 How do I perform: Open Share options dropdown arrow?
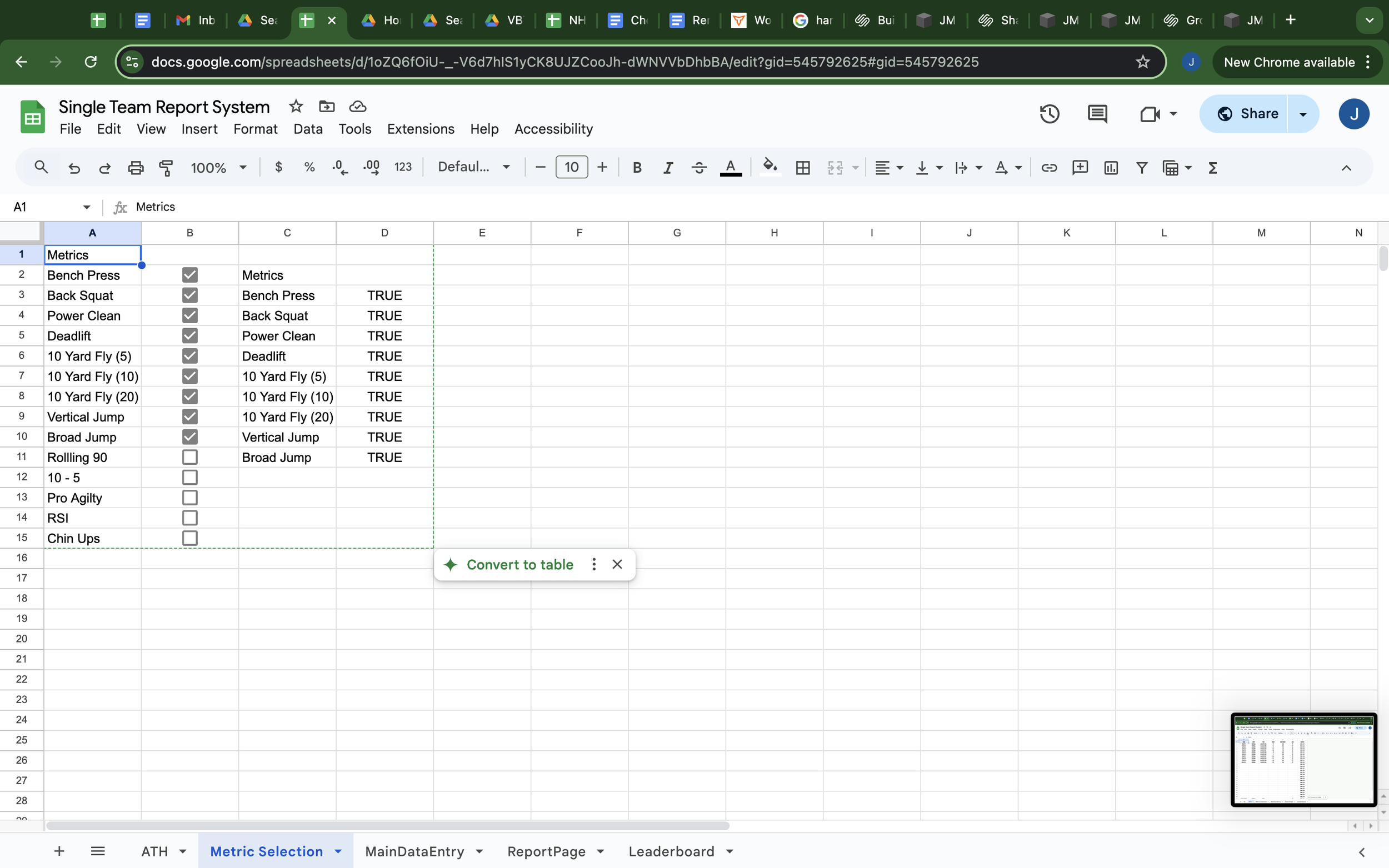pos(1303,114)
